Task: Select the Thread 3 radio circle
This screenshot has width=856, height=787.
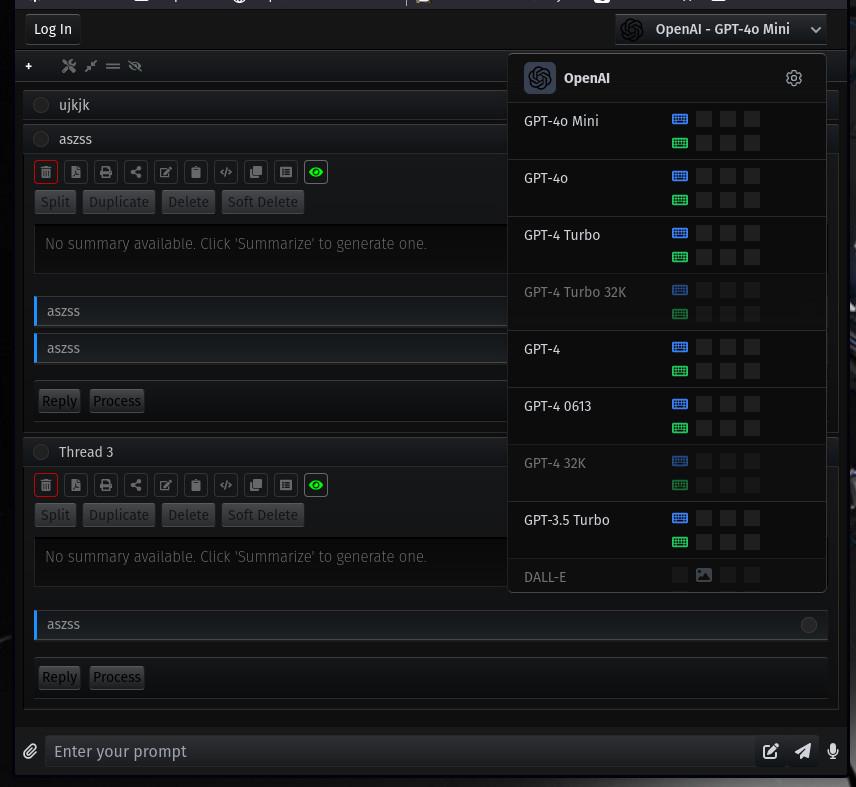Action: click(x=41, y=452)
